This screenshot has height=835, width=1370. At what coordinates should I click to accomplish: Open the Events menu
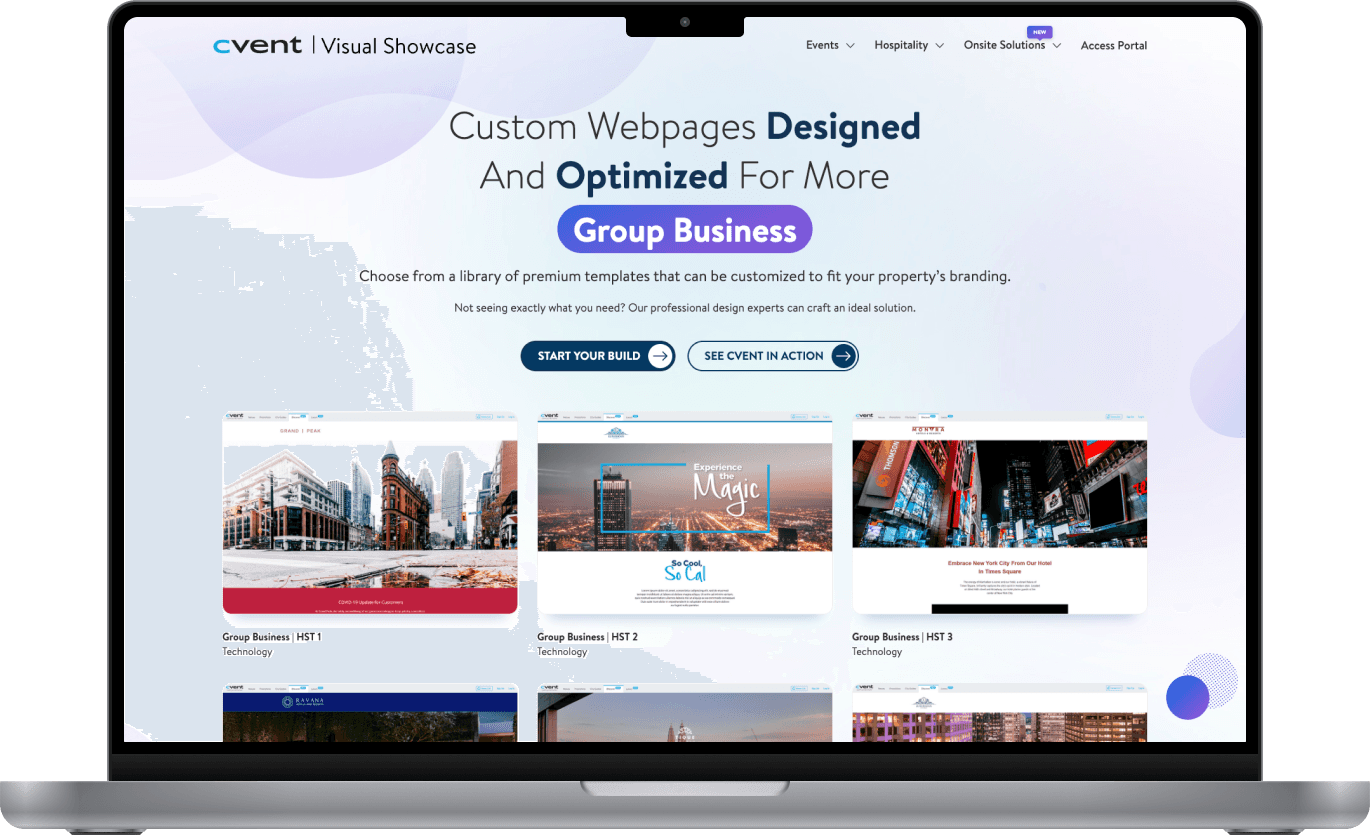(x=822, y=45)
